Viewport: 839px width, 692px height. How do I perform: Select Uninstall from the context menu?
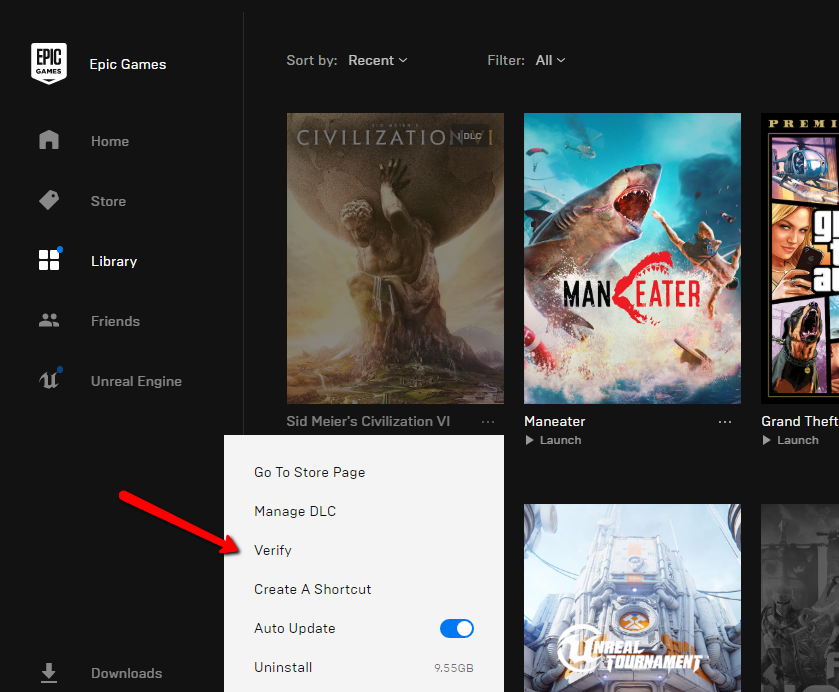(283, 667)
